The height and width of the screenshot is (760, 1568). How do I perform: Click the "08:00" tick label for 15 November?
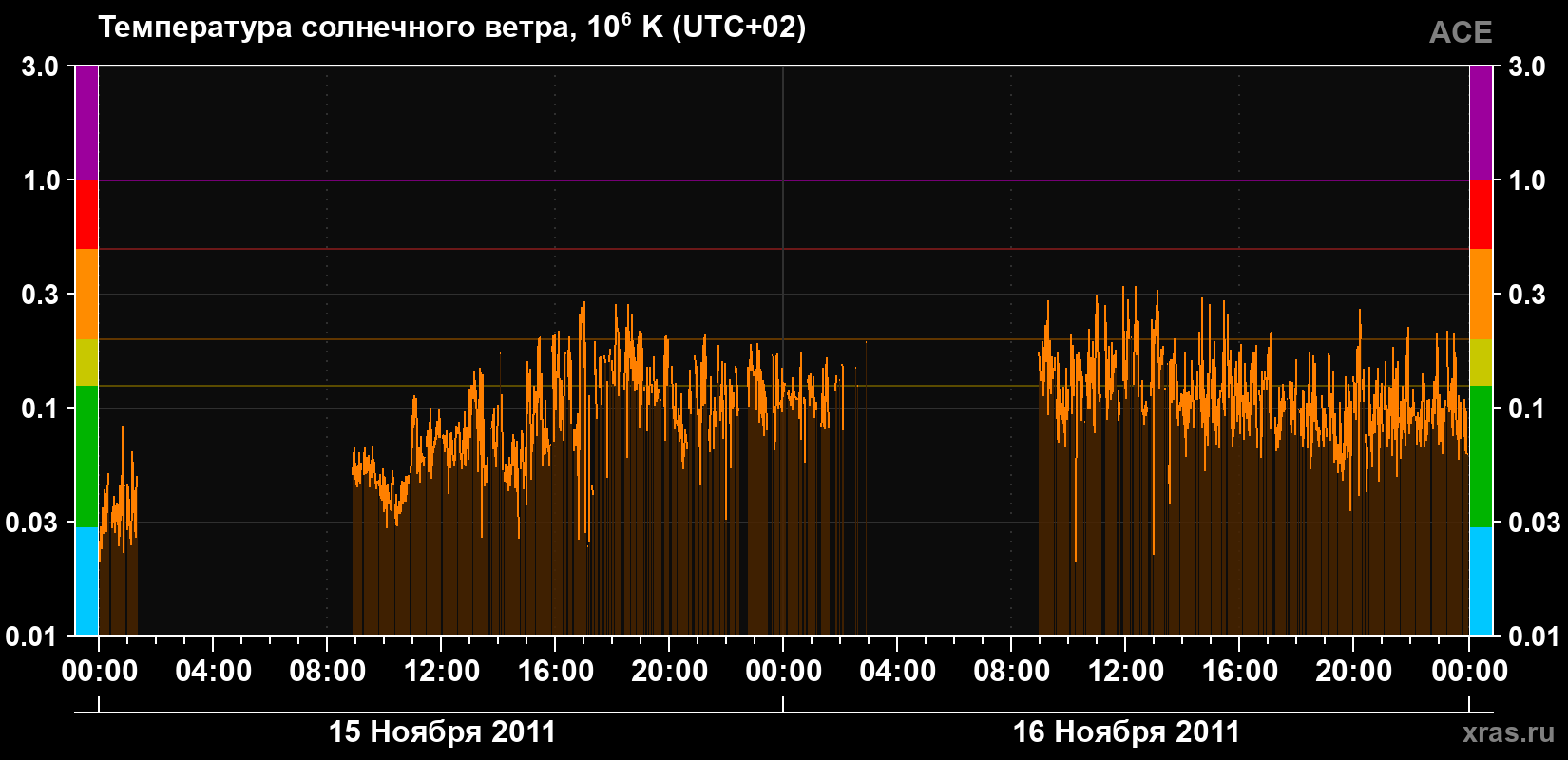(x=328, y=672)
